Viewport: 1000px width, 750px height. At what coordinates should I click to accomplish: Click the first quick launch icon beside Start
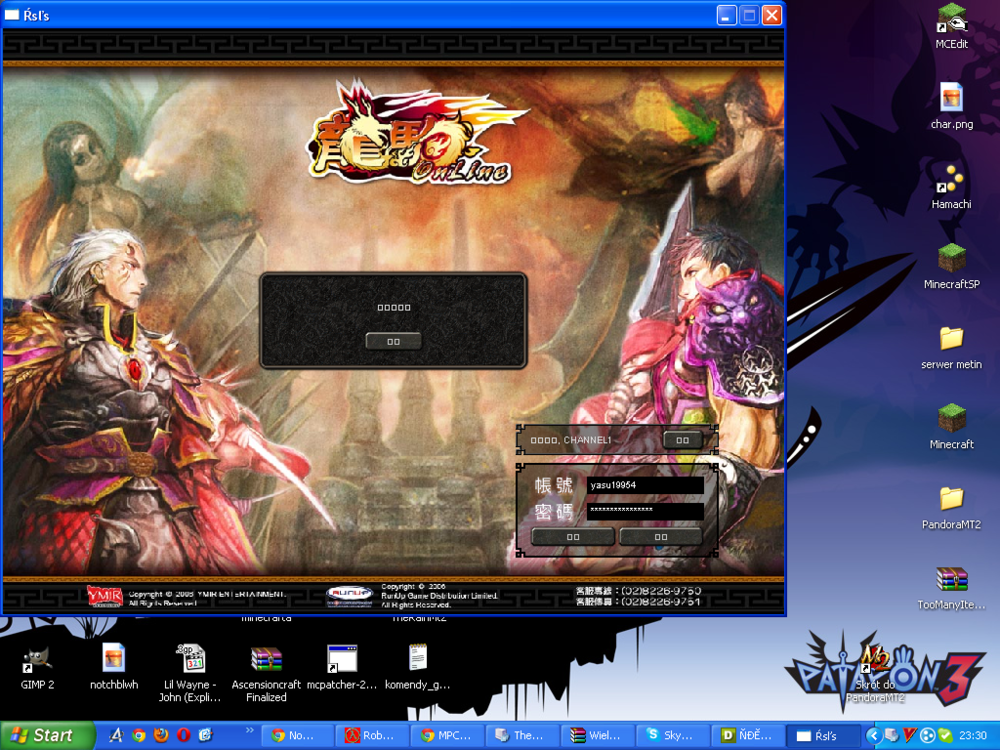click(x=116, y=735)
